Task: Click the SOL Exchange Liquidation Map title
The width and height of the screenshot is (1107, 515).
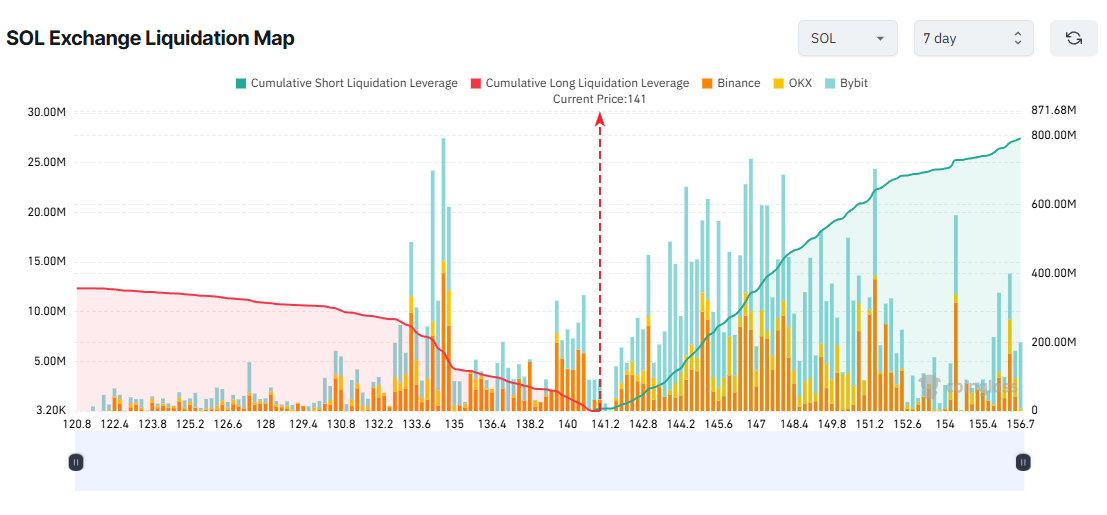Action: [x=150, y=38]
